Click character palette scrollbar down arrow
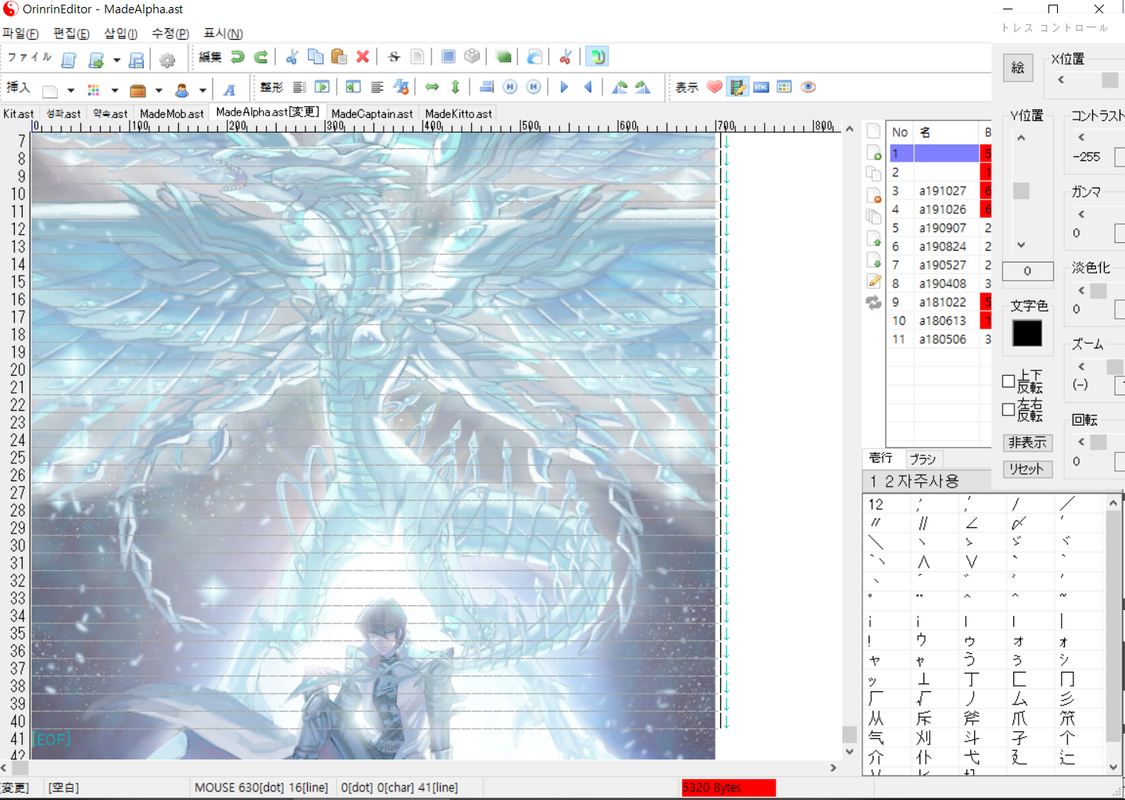The width and height of the screenshot is (1125, 800). tap(1113, 766)
